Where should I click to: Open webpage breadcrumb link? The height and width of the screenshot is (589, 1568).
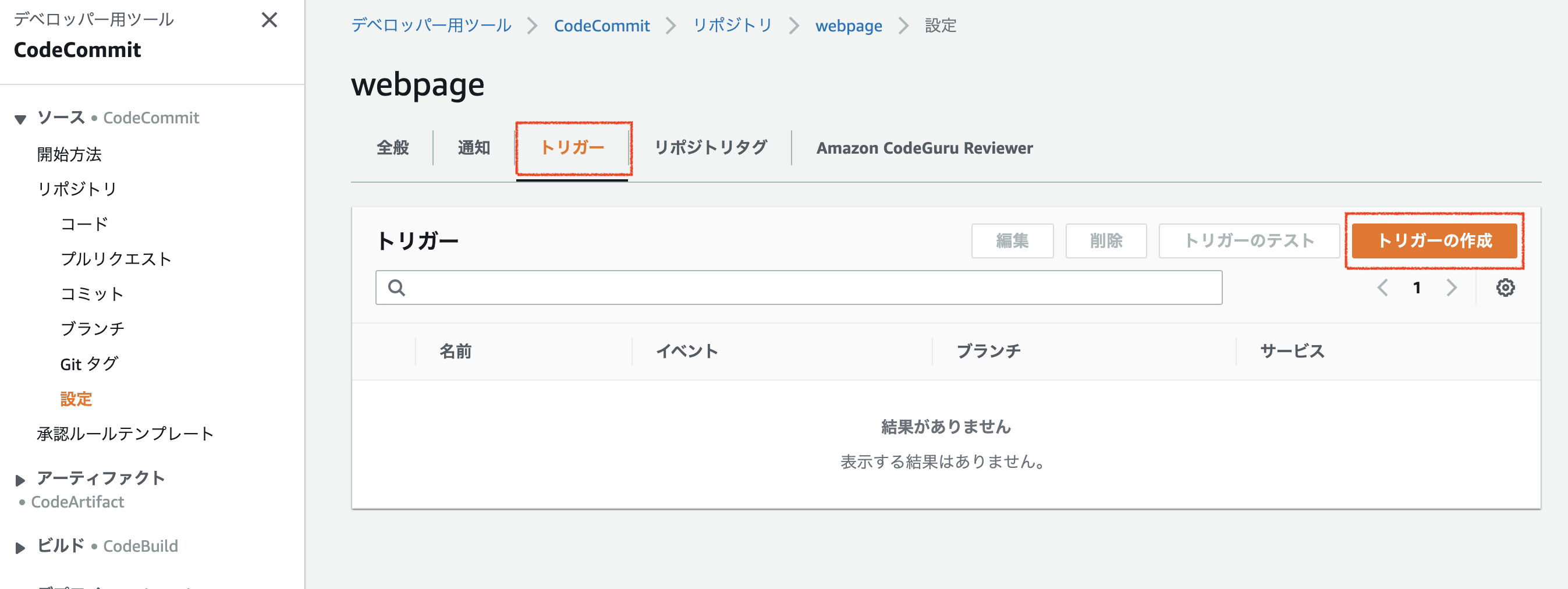tap(849, 26)
